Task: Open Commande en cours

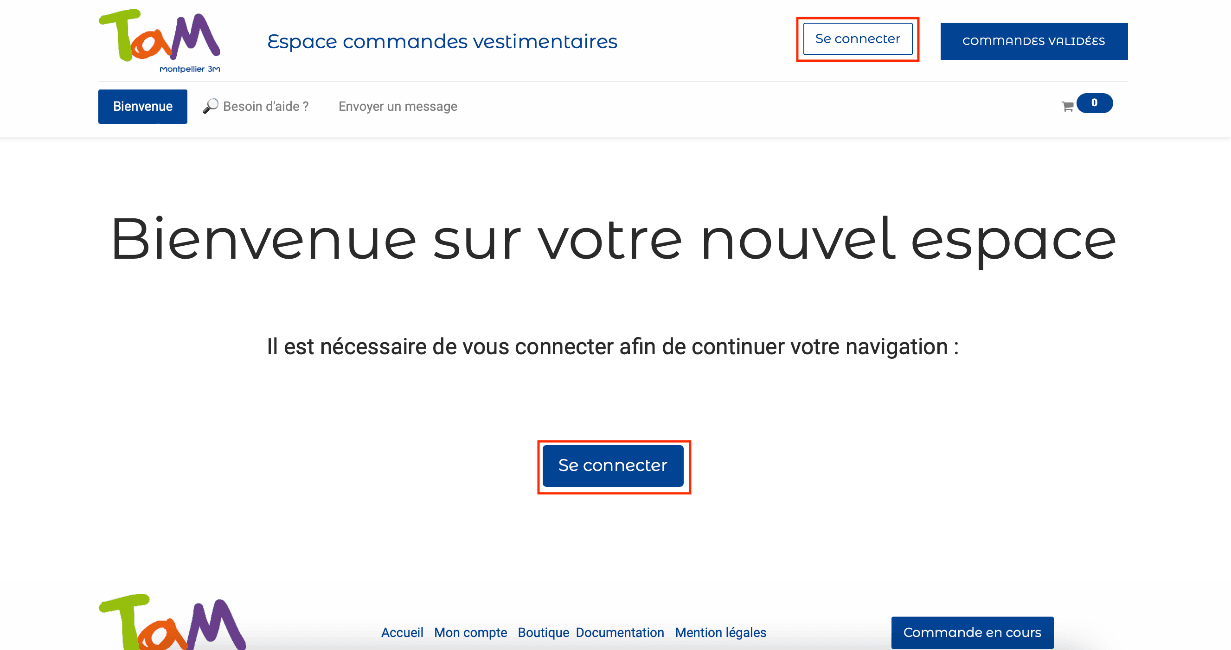Action: point(971,632)
